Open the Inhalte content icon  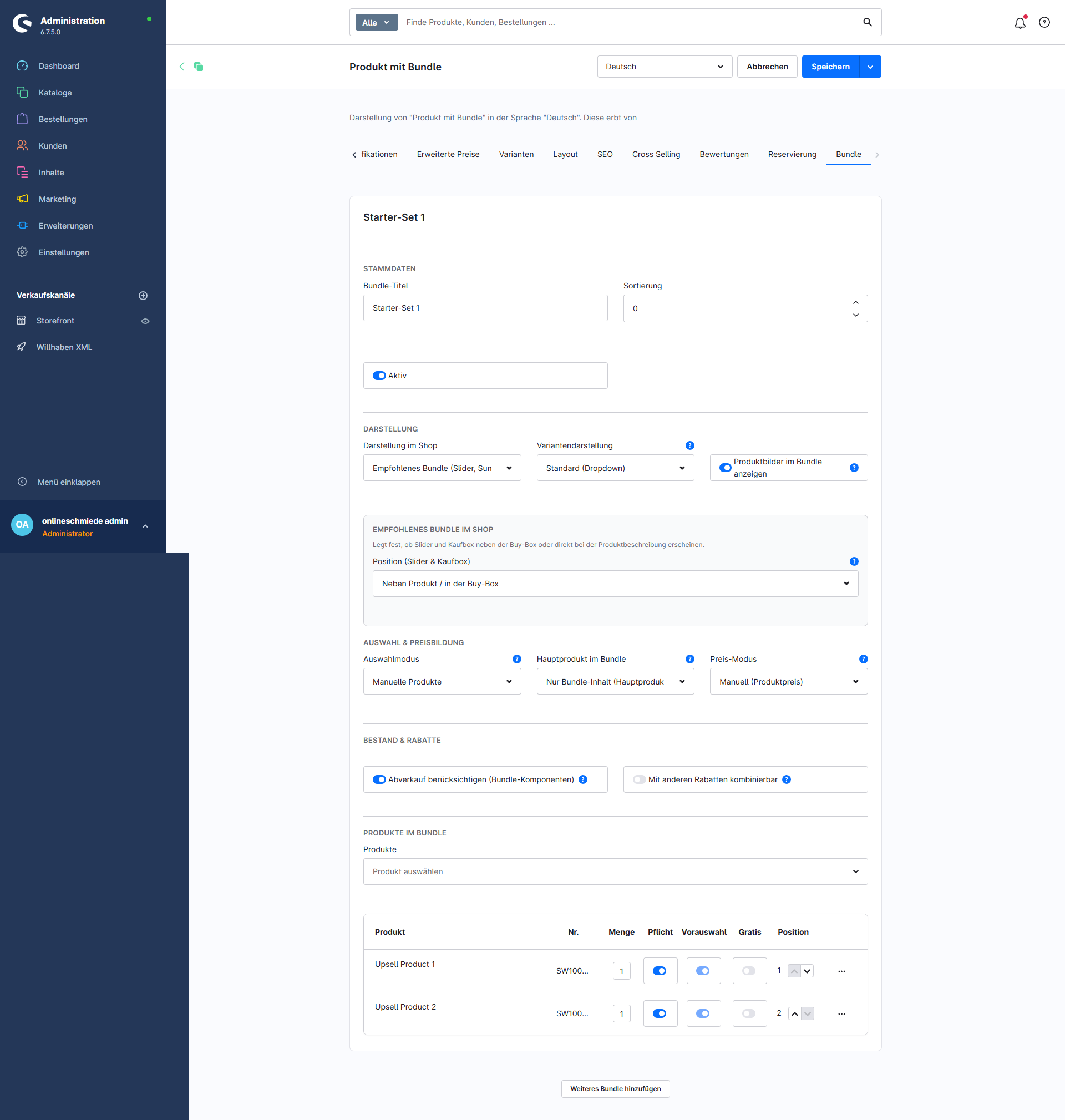click(22, 172)
